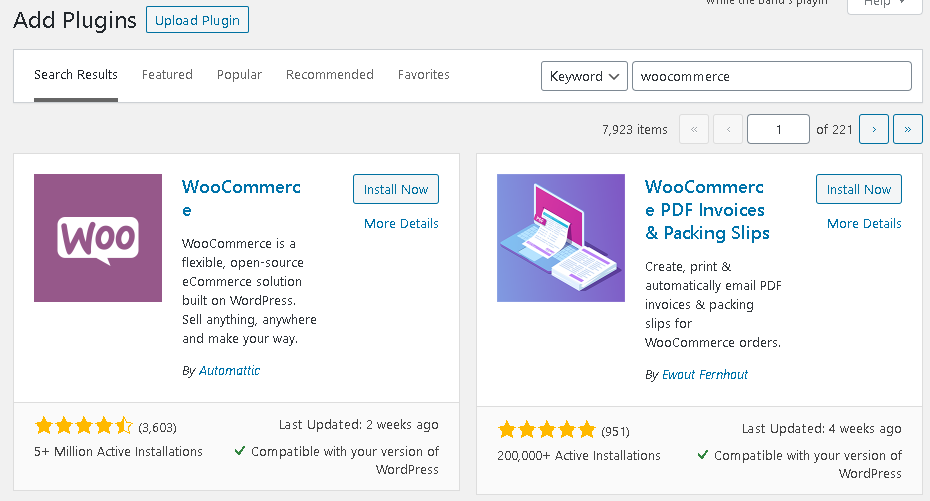Open the Keyword search type dropdown

click(x=584, y=76)
